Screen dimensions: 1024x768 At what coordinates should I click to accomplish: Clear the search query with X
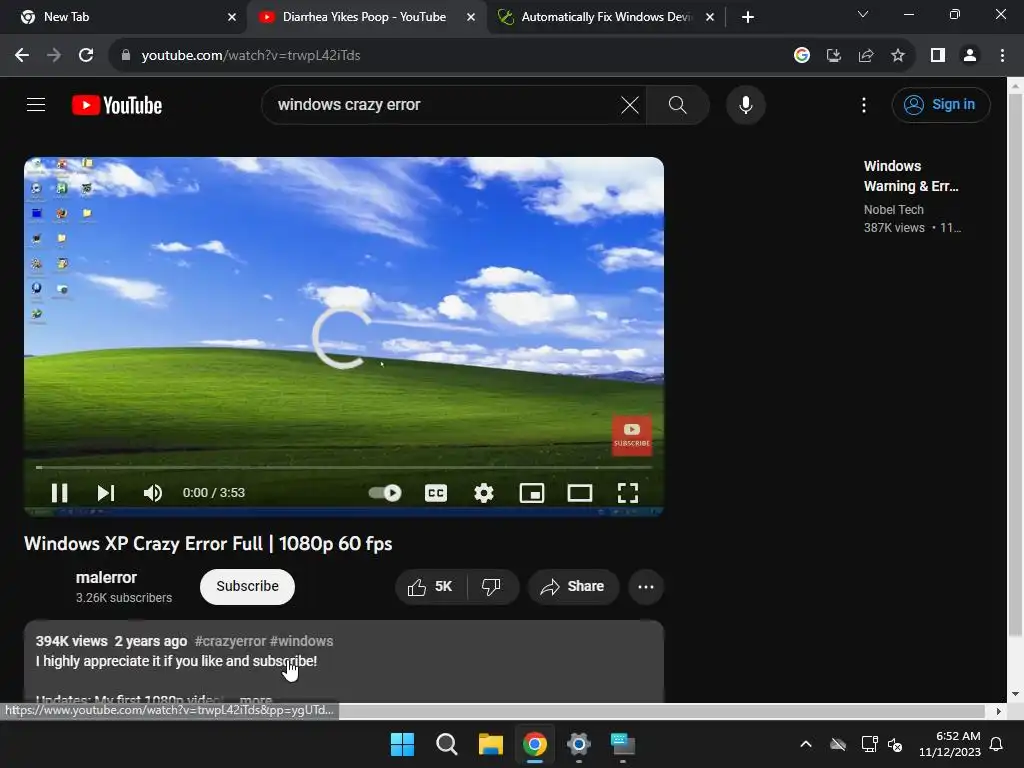click(x=630, y=104)
